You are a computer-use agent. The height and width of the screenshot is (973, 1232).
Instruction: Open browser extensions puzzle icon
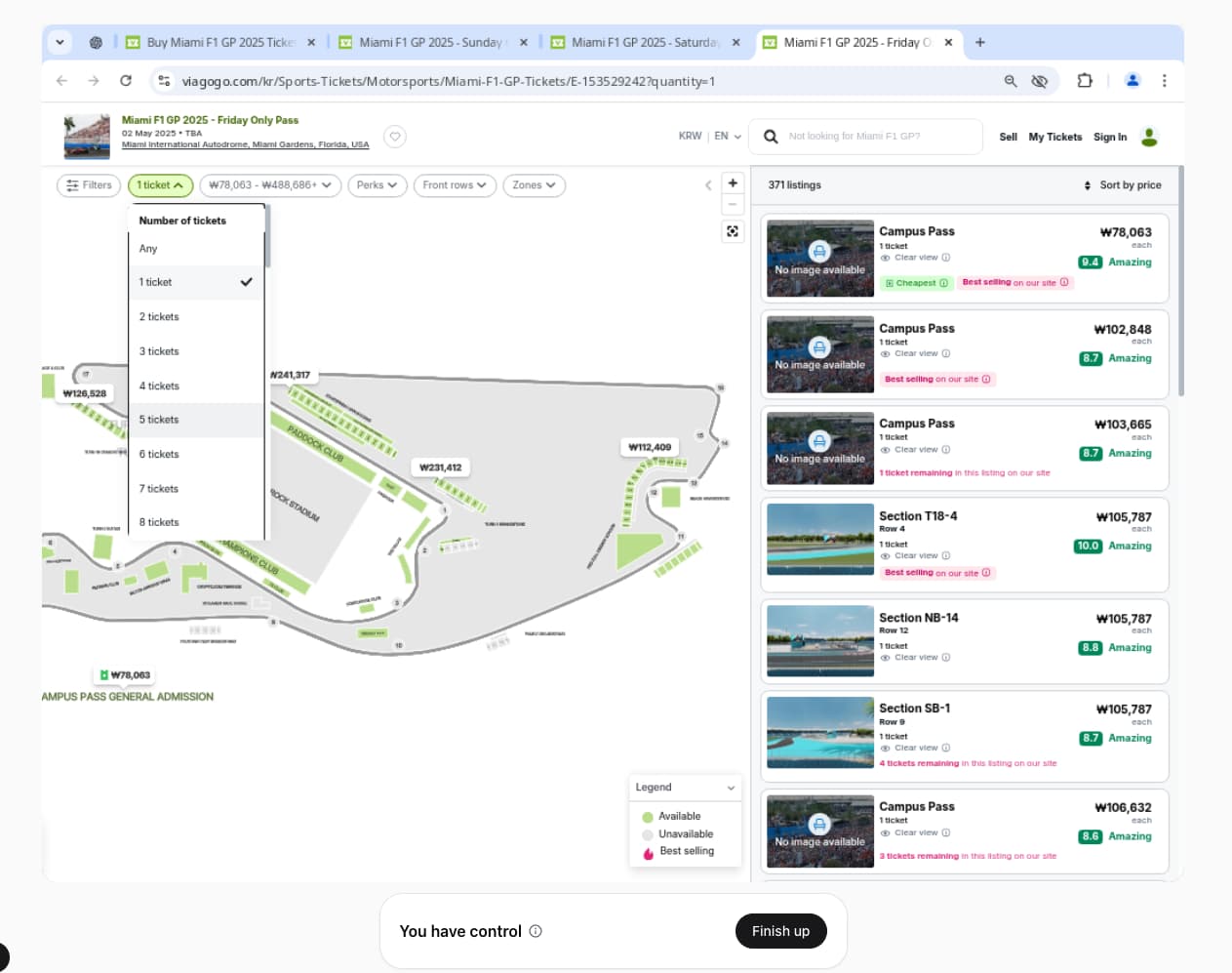(x=1085, y=81)
